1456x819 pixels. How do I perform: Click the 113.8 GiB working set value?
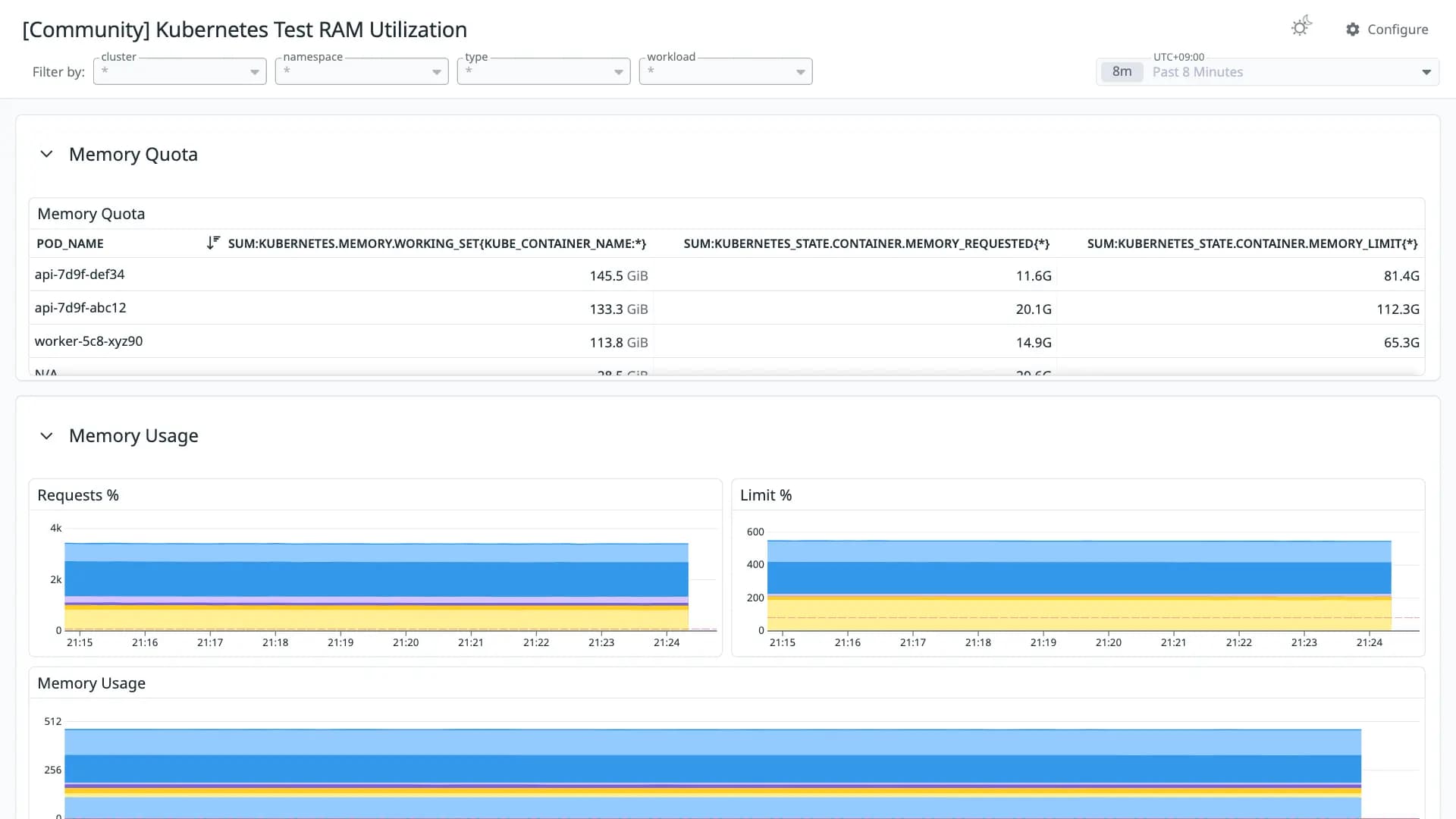point(619,343)
